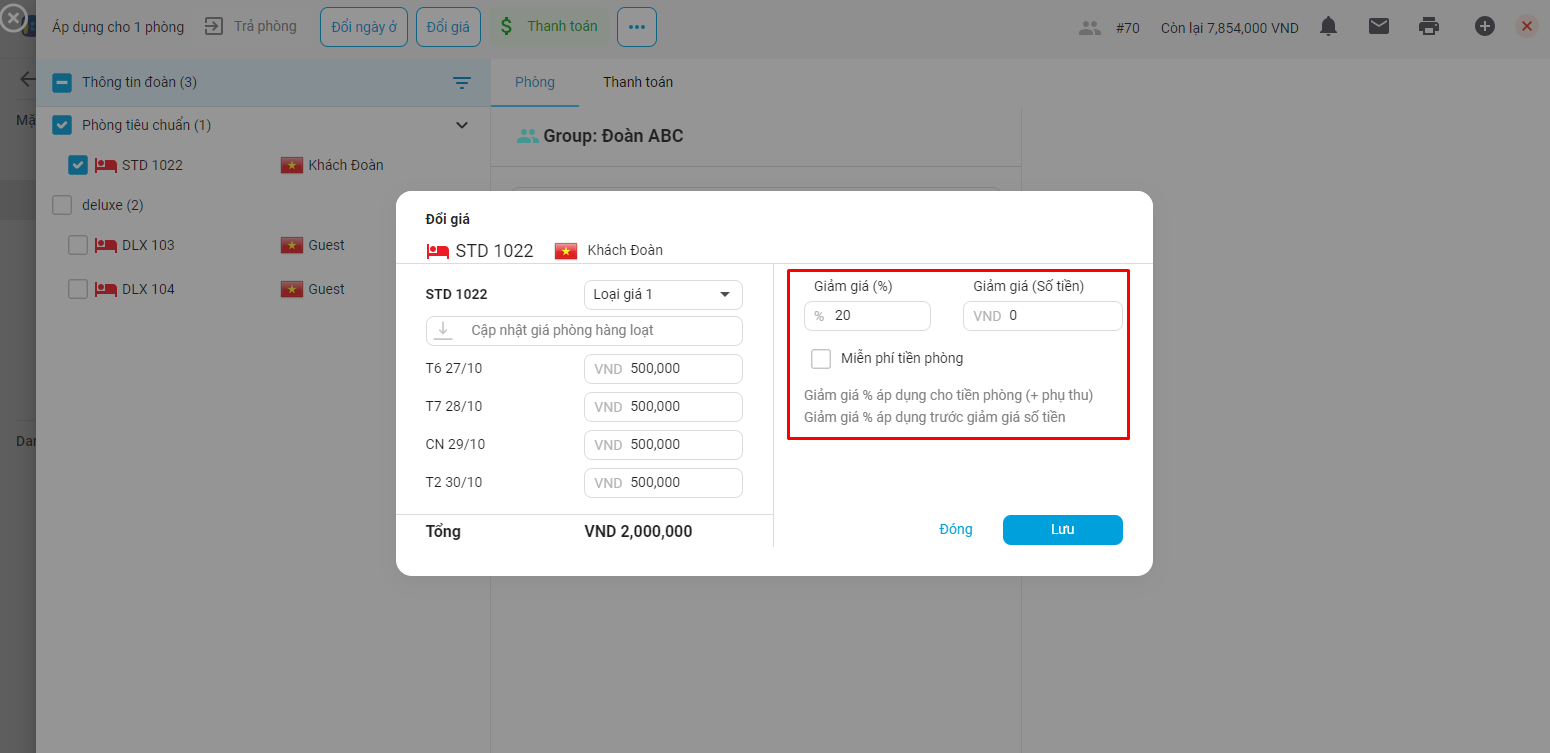Screen dimensions: 1550x753
Task: Click the Lưu save button
Action: 1062,530
